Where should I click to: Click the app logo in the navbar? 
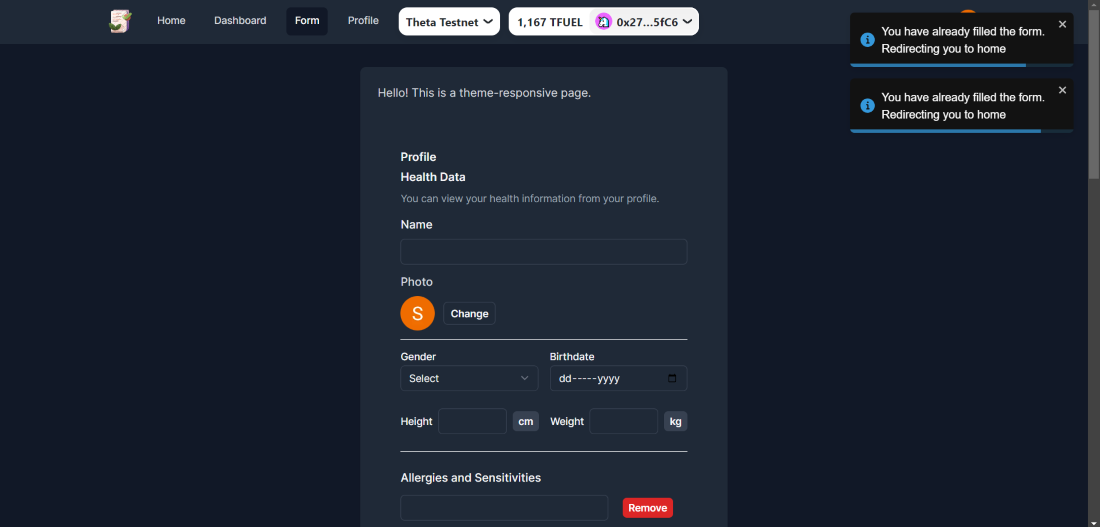pyautogui.click(x=120, y=21)
